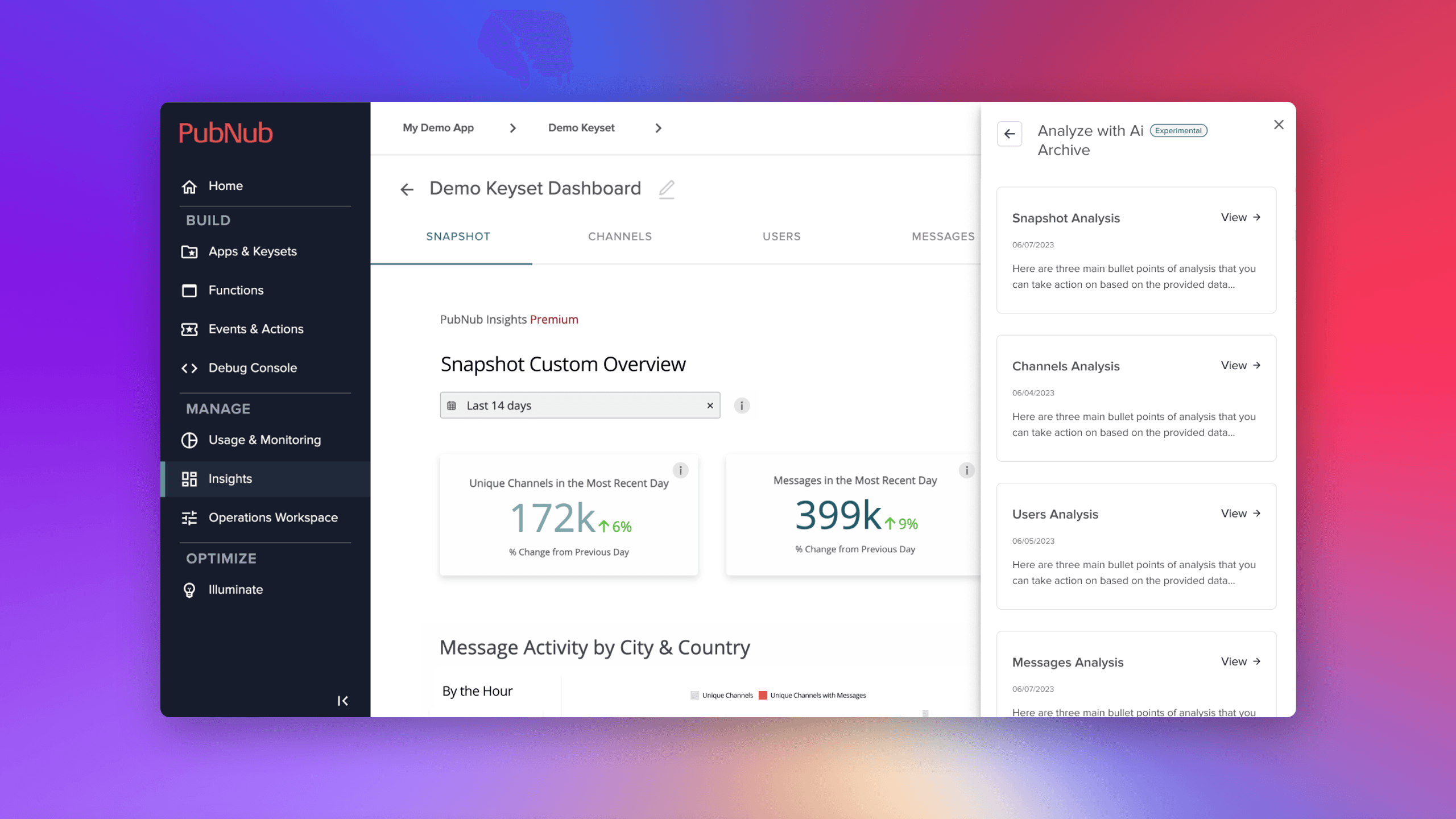Expand the My Demo App breadcrumb chevron
The image size is (1456, 819).
(x=512, y=129)
